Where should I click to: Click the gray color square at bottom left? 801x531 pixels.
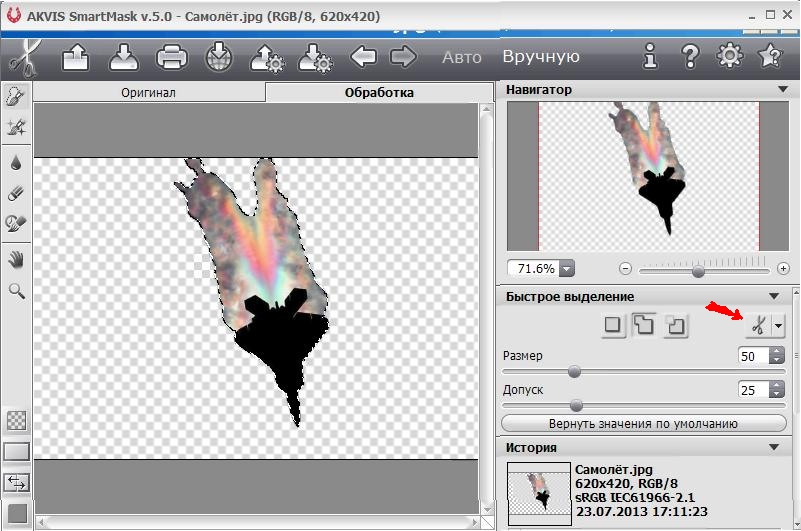pyautogui.click(x=17, y=514)
